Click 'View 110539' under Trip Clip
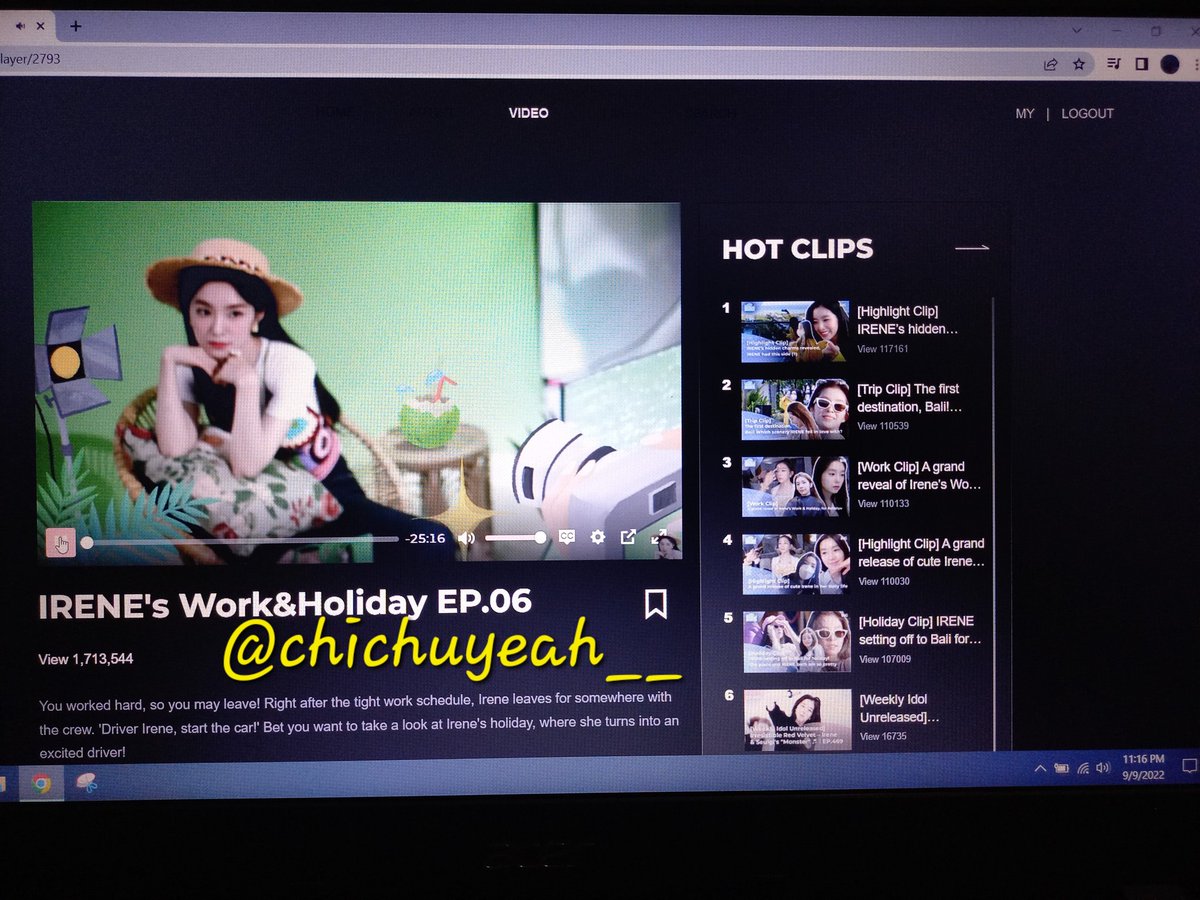 point(883,426)
